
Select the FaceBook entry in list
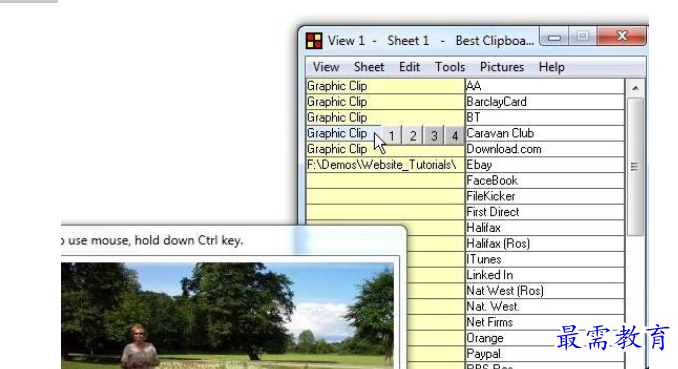tap(545, 180)
